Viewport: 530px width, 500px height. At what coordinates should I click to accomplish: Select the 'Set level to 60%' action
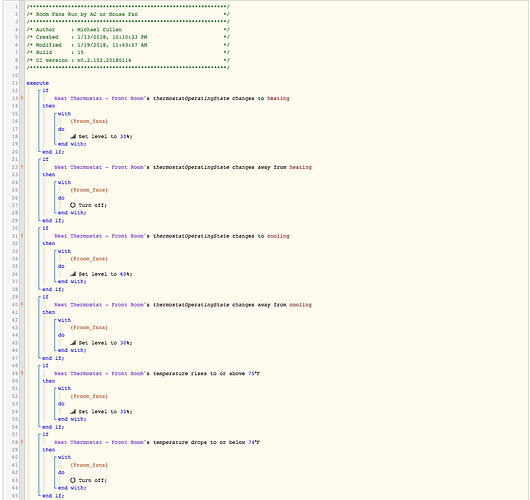coord(105,274)
